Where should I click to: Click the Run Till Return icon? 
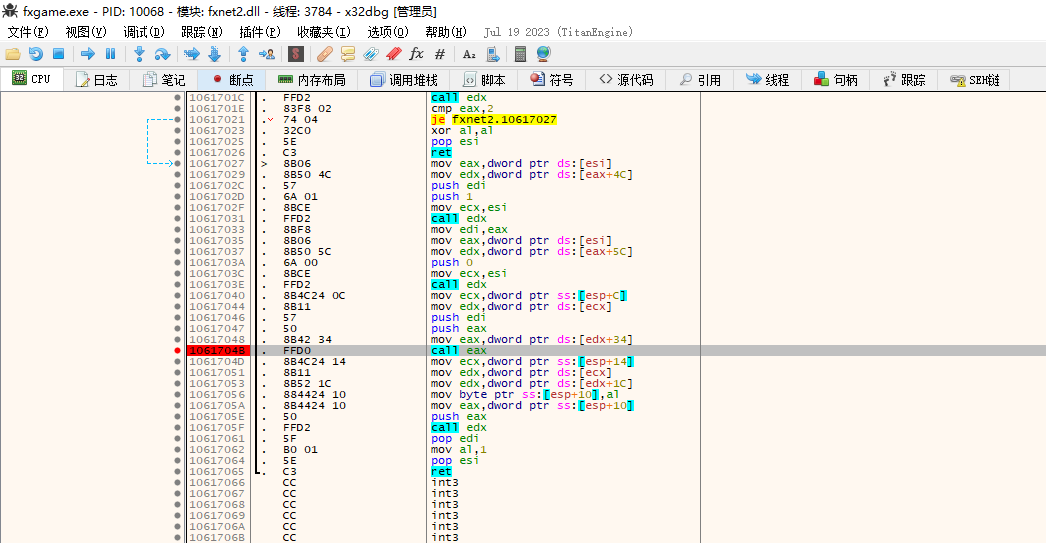243,54
